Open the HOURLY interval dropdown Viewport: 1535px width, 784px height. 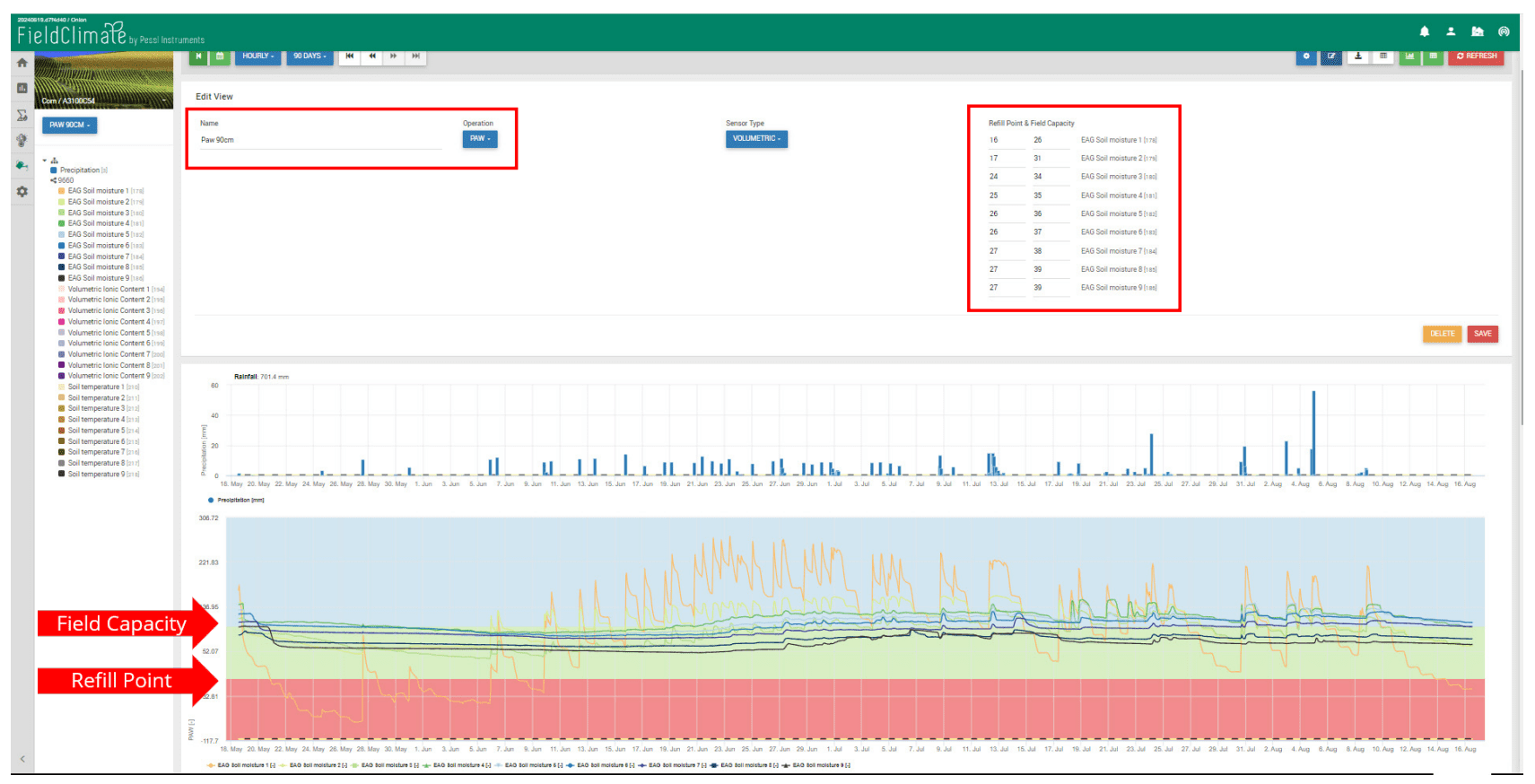point(258,57)
